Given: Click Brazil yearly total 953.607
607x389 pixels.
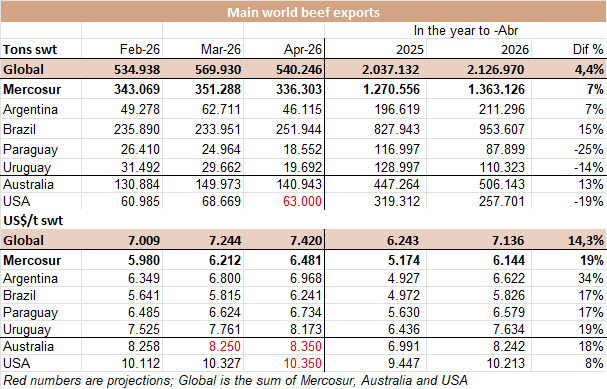Looking at the screenshot, I should coord(502,129).
